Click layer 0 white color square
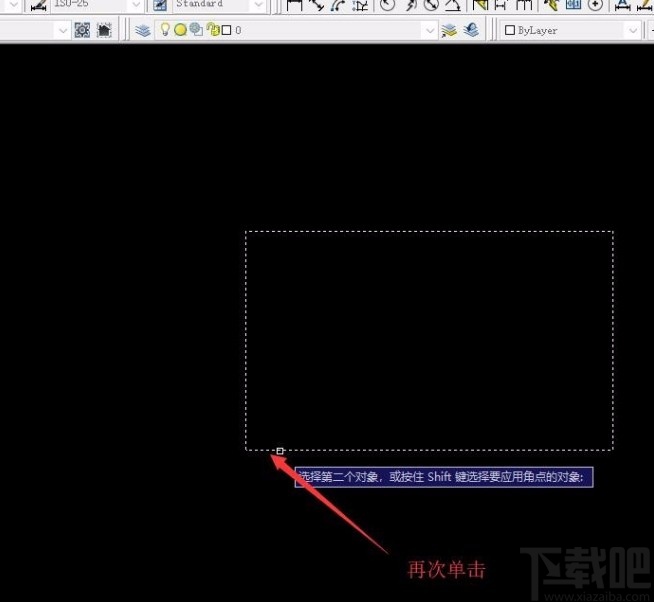The width and height of the screenshot is (654, 602). [226, 30]
